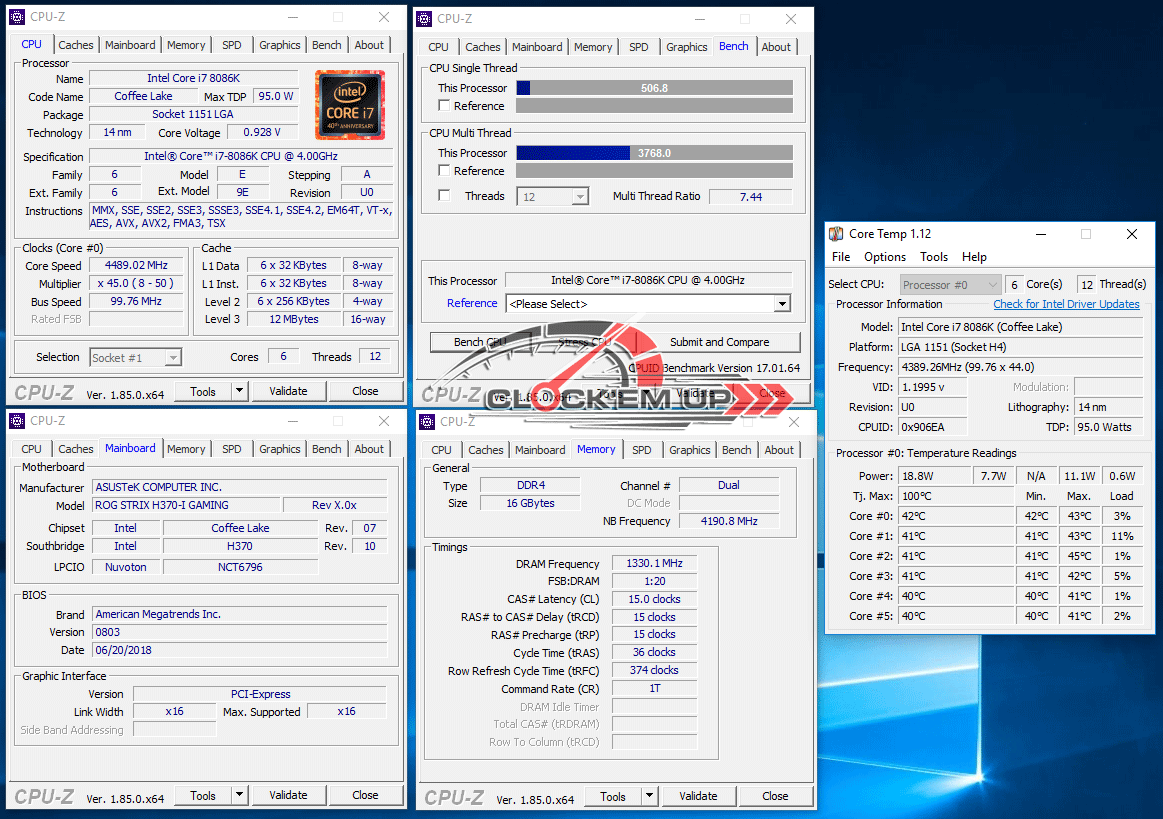This screenshot has height=819, width=1163.
Task: Click CPU-Z icon in the top-left CPU window
Action: (x=17, y=17)
